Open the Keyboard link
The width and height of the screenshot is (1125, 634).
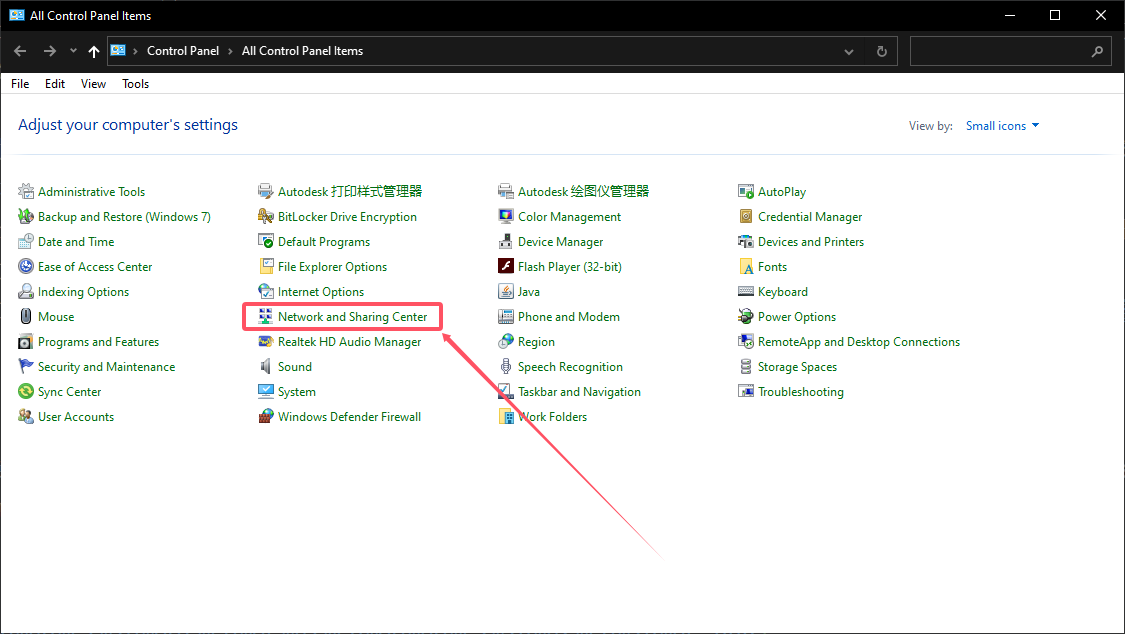(x=783, y=292)
